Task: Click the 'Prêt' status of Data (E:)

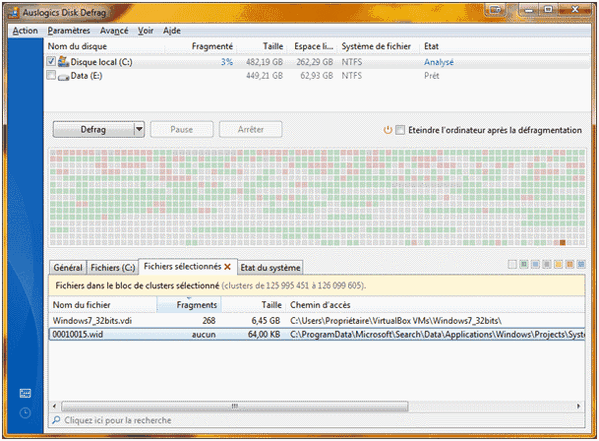Action: pyautogui.click(x=431, y=76)
